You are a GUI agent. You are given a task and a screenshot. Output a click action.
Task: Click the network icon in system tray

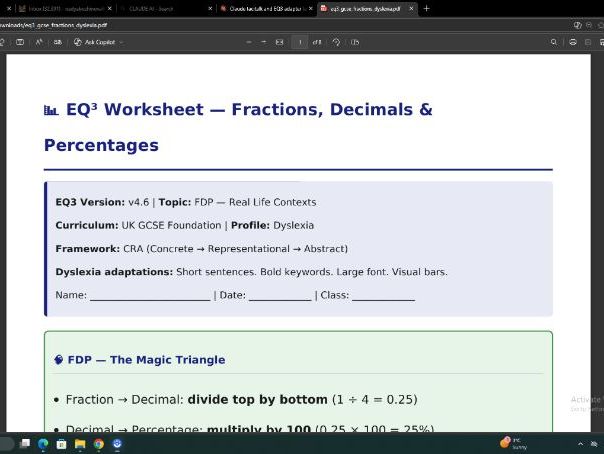point(594,444)
